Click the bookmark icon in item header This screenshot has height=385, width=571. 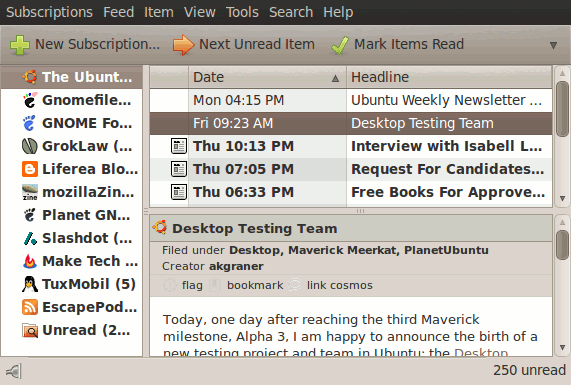click(x=215, y=285)
